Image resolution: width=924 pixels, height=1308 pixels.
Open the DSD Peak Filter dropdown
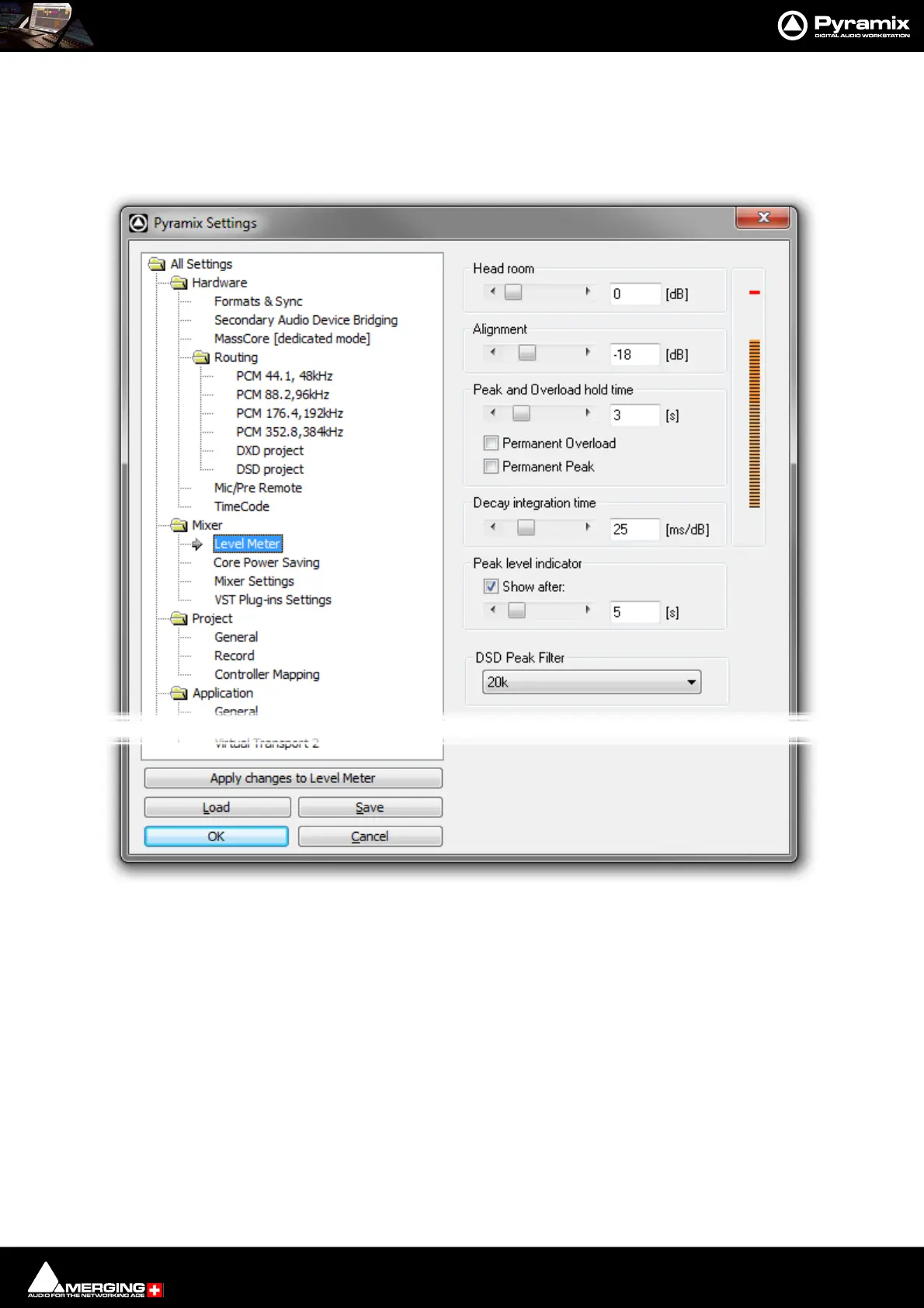pos(592,682)
